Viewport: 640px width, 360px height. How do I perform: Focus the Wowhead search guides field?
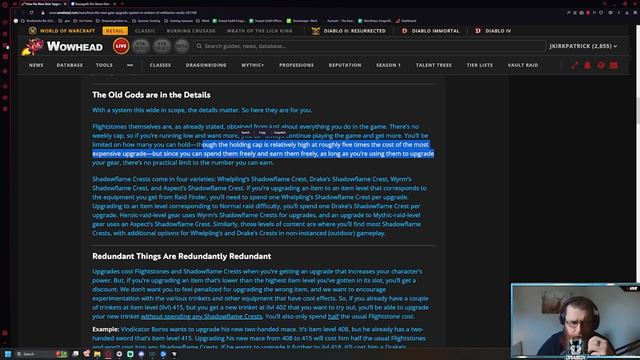(370, 46)
